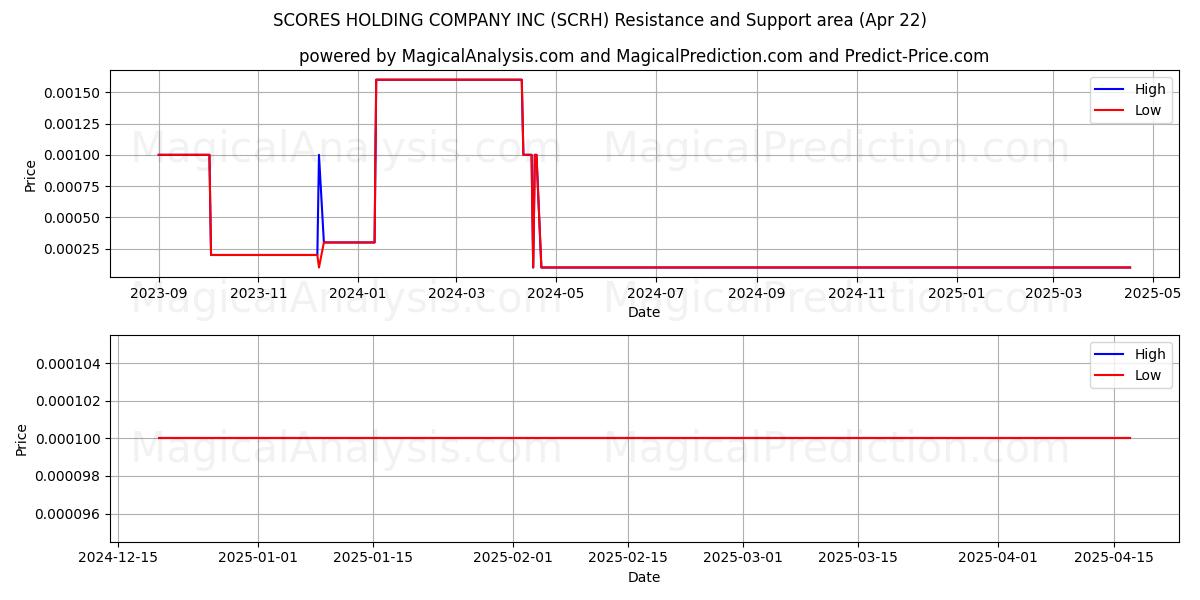Click the 'Price' axis title of lower chart
1200x600 pixels.
[22, 440]
